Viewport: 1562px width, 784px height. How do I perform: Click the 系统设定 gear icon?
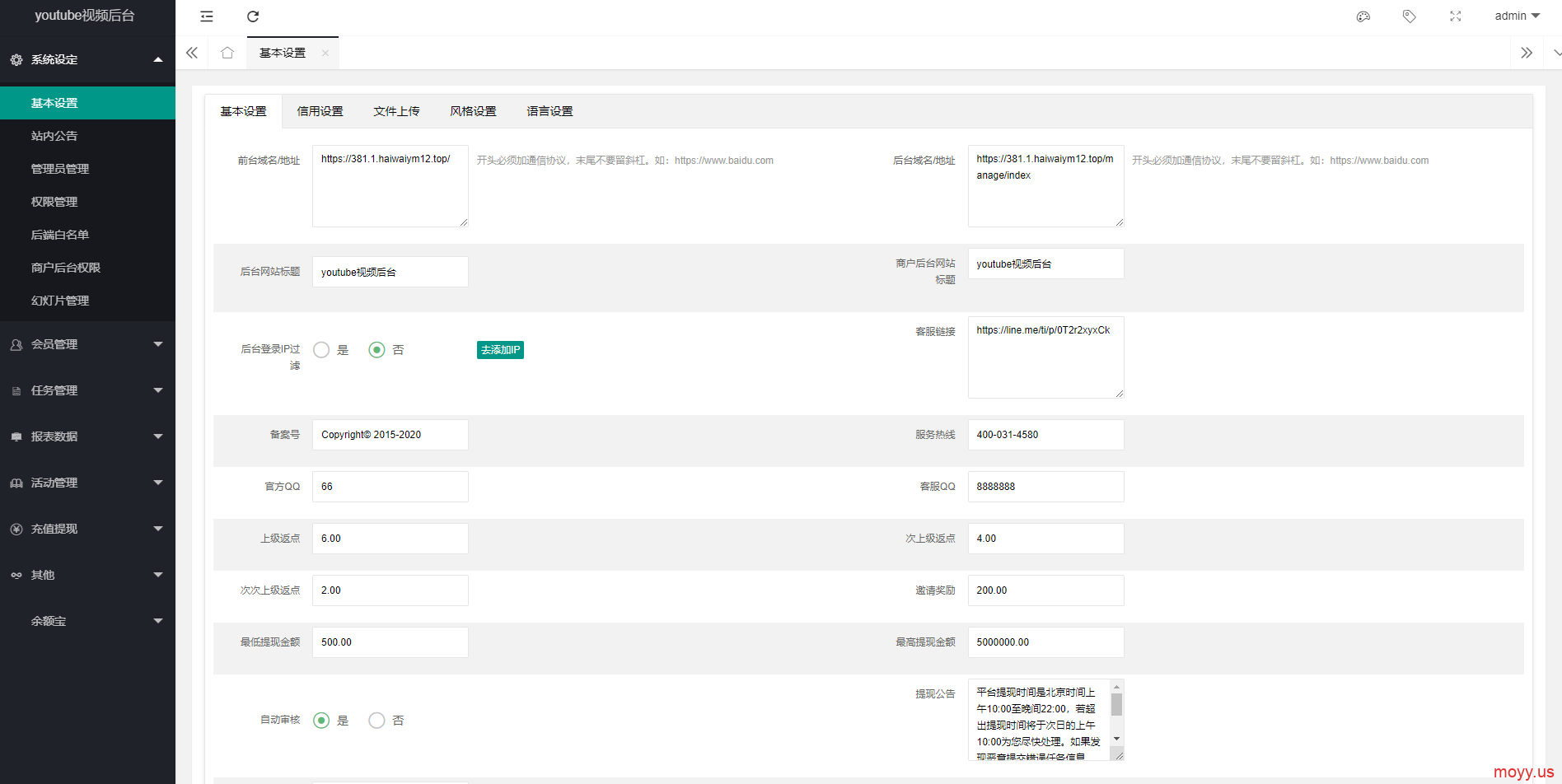coord(16,59)
